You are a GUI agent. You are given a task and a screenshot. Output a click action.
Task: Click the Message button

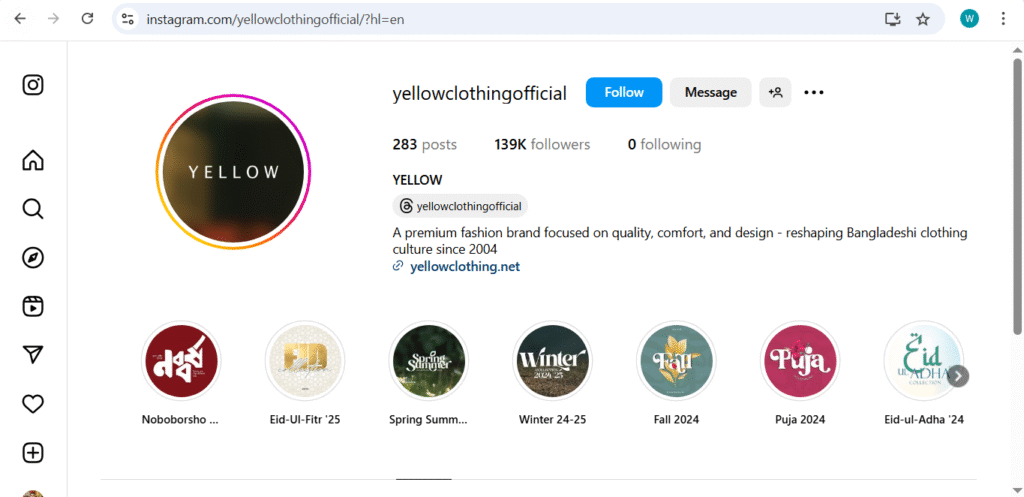coord(711,92)
